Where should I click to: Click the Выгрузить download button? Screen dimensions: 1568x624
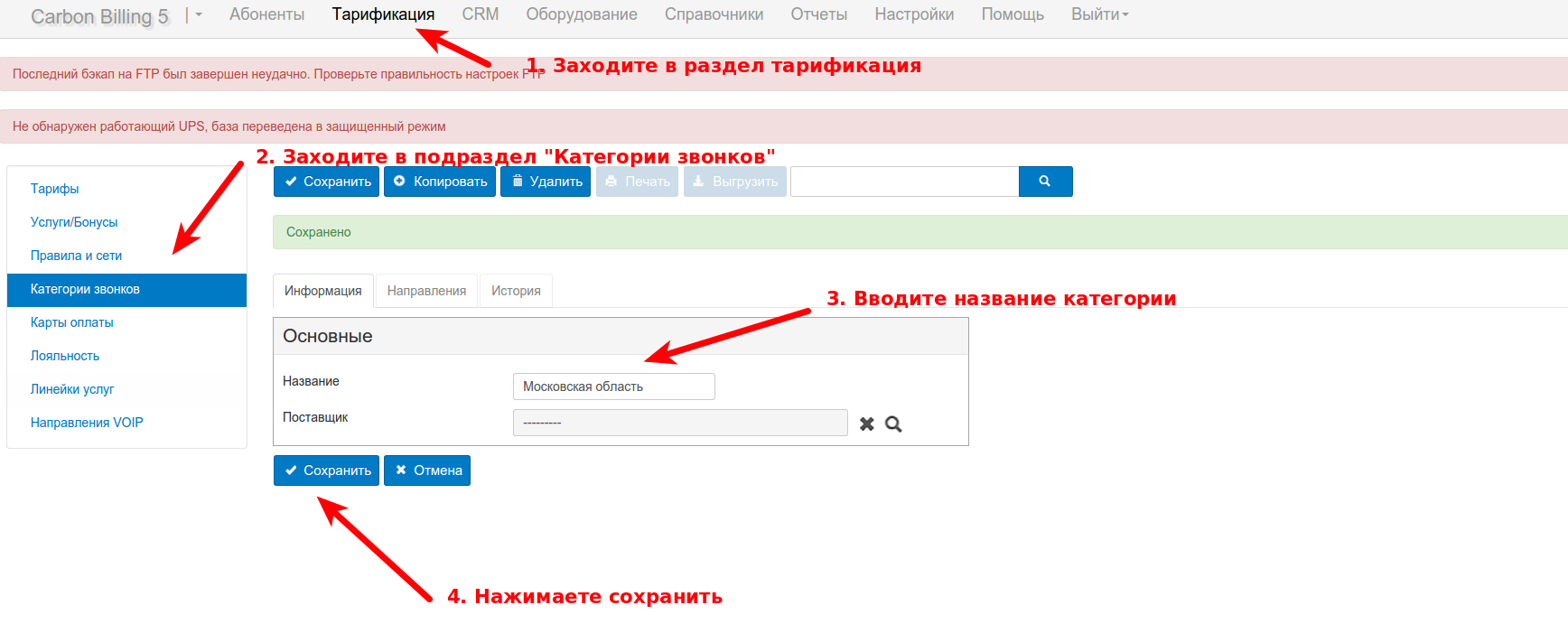(735, 182)
